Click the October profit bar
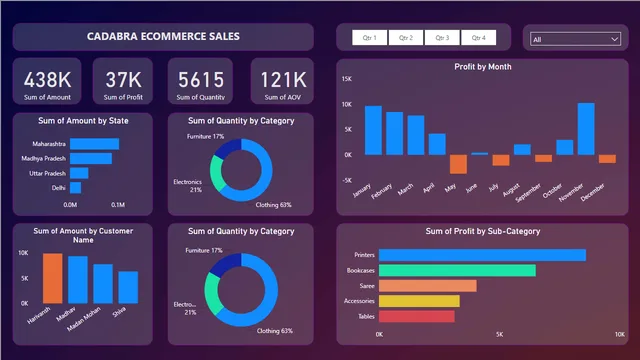 coord(564,147)
